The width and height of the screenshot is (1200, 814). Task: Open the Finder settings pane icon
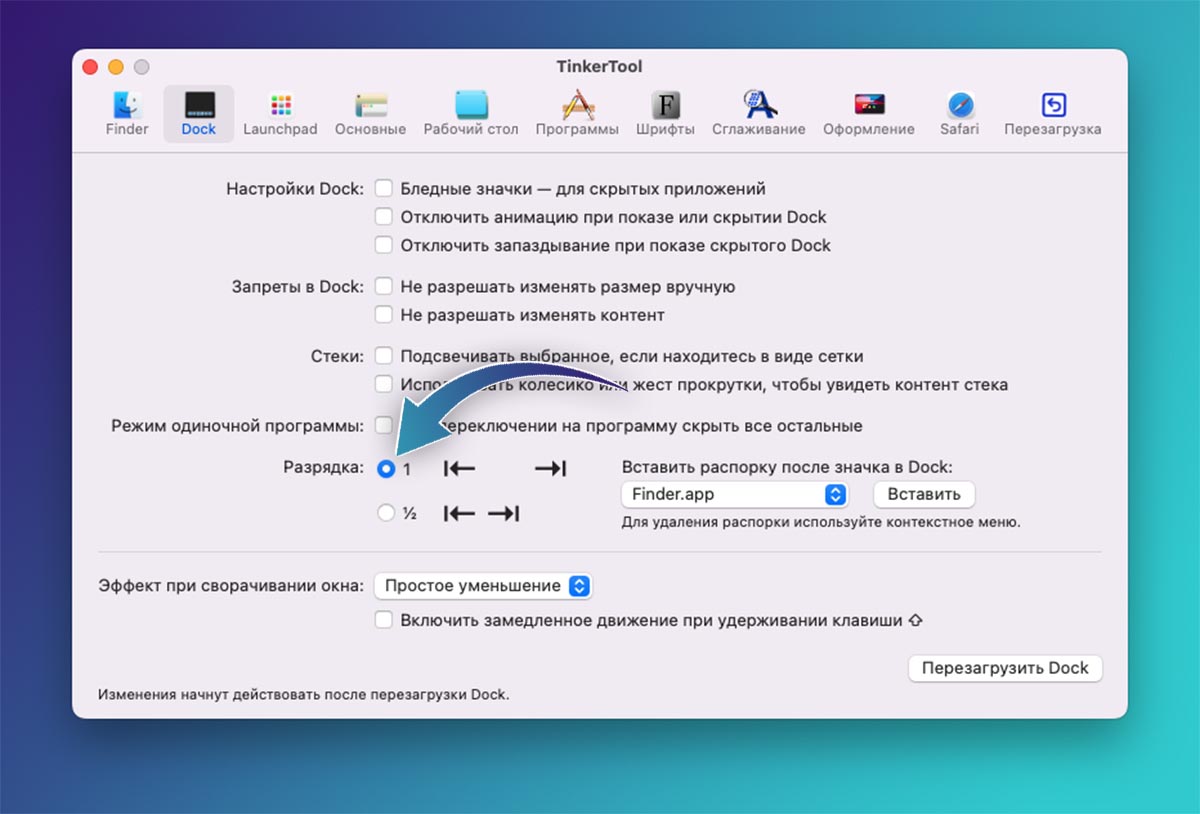[x=127, y=105]
